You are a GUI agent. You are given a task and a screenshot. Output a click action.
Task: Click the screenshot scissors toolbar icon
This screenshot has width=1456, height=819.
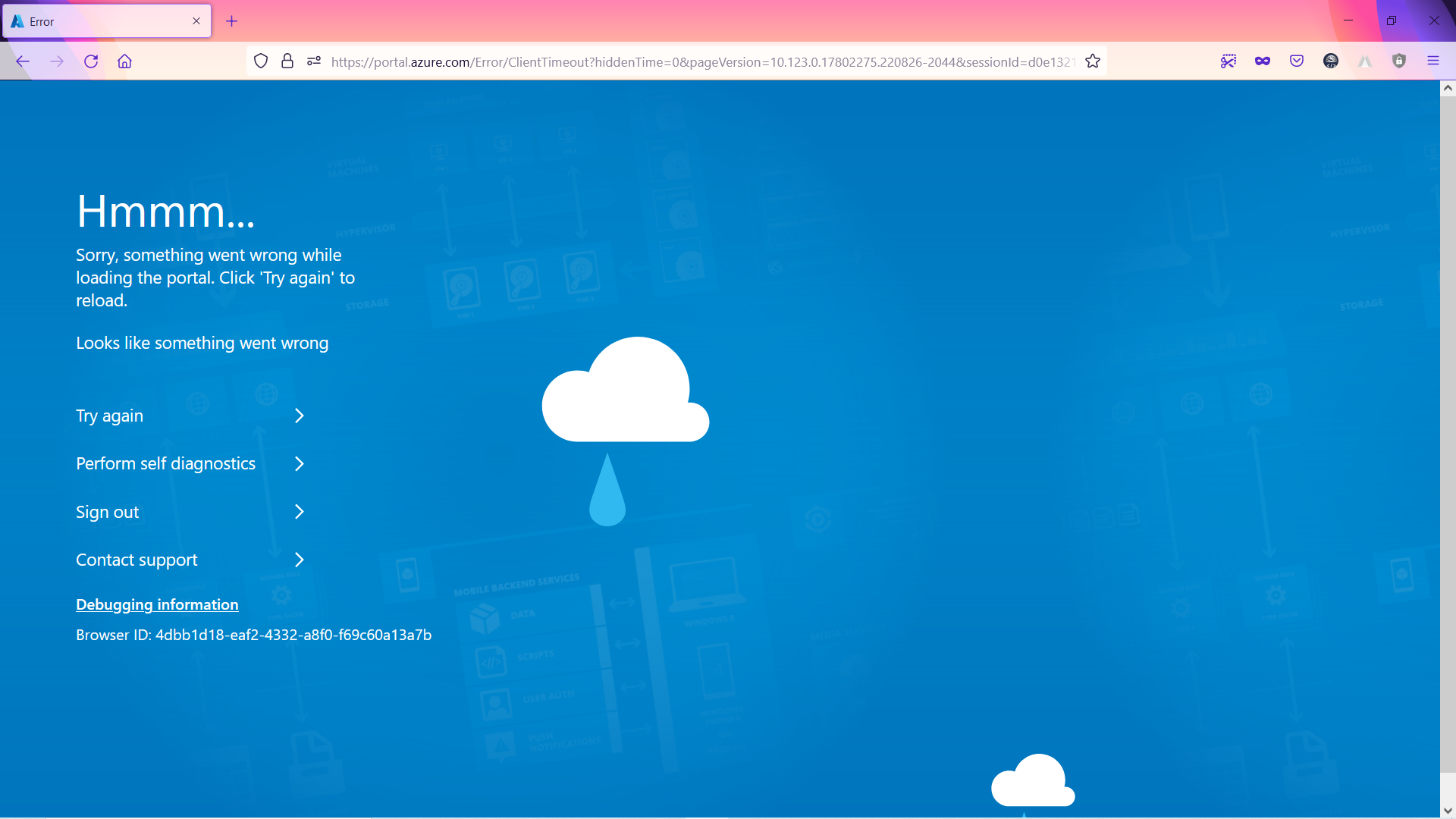1228,61
